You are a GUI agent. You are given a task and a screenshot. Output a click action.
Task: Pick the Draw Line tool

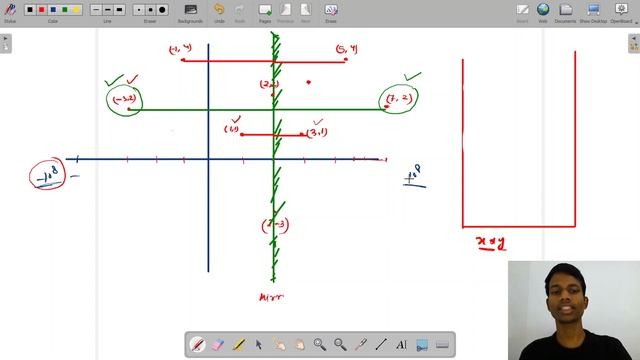(x=381, y=344)
